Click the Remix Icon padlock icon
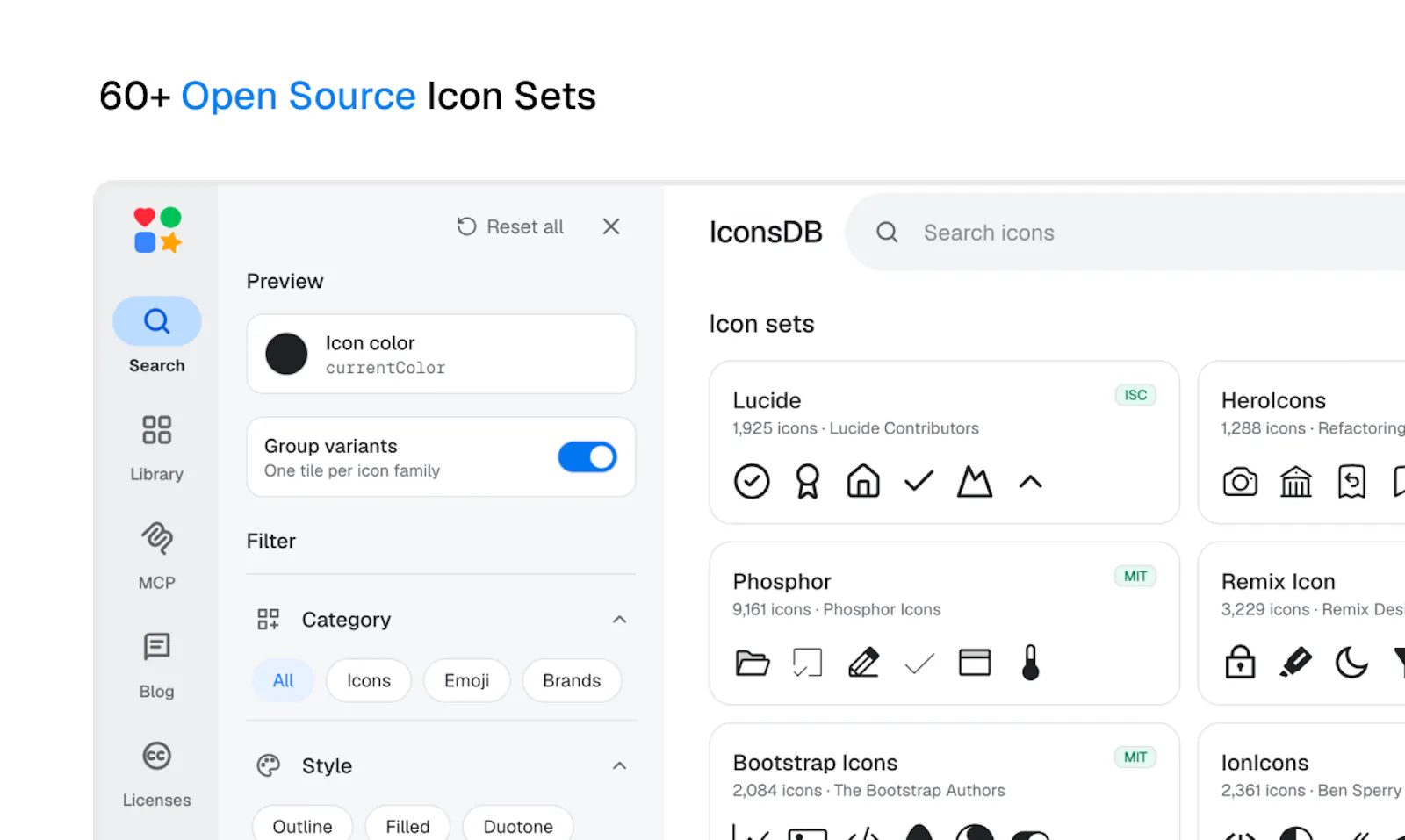This screenshot has width=1405, height=840. pyautogui.click(x=1240, y=662)
